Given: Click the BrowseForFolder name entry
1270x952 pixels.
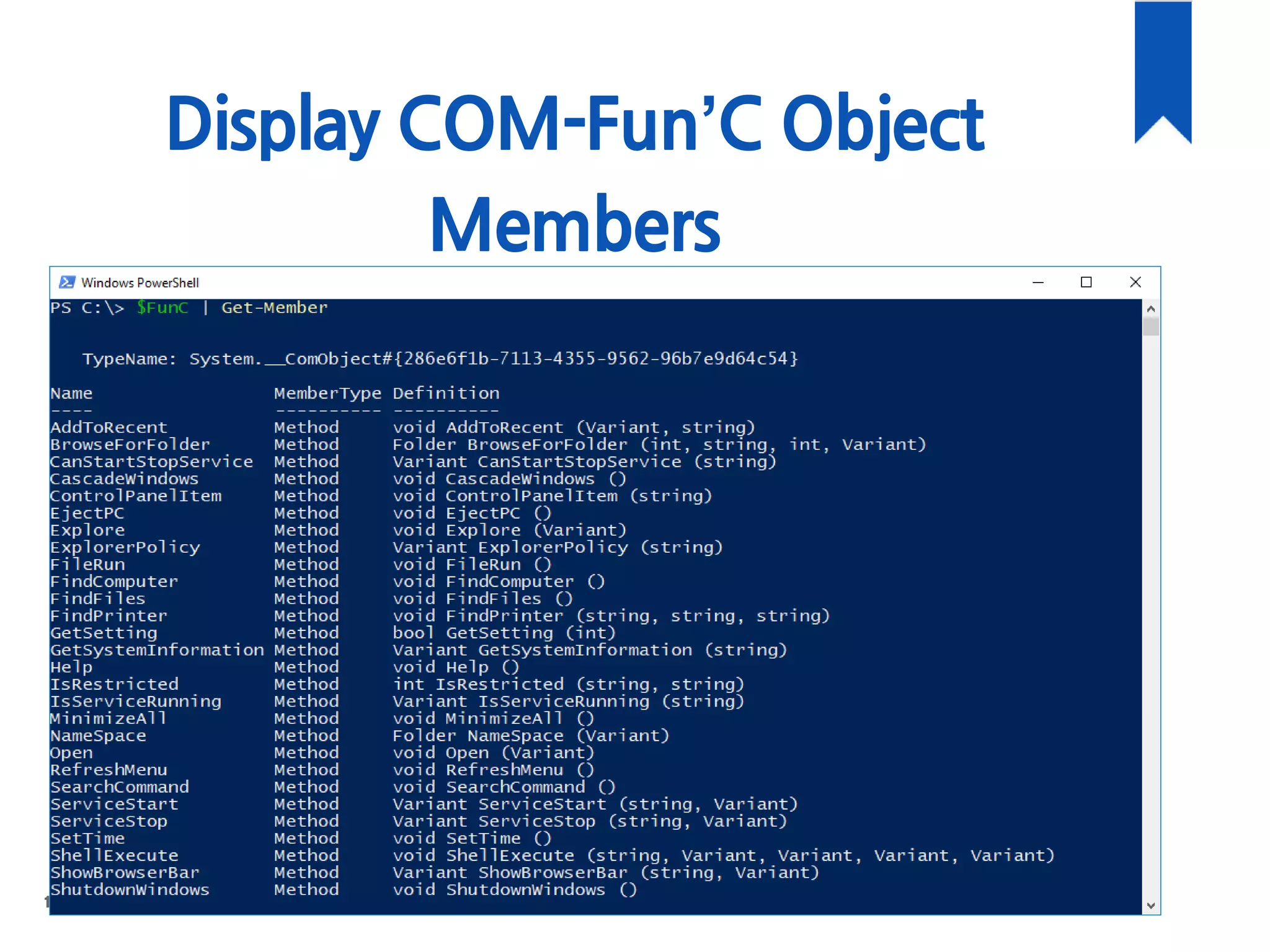Looking at the screenshot, I should (x=130, y=444).
